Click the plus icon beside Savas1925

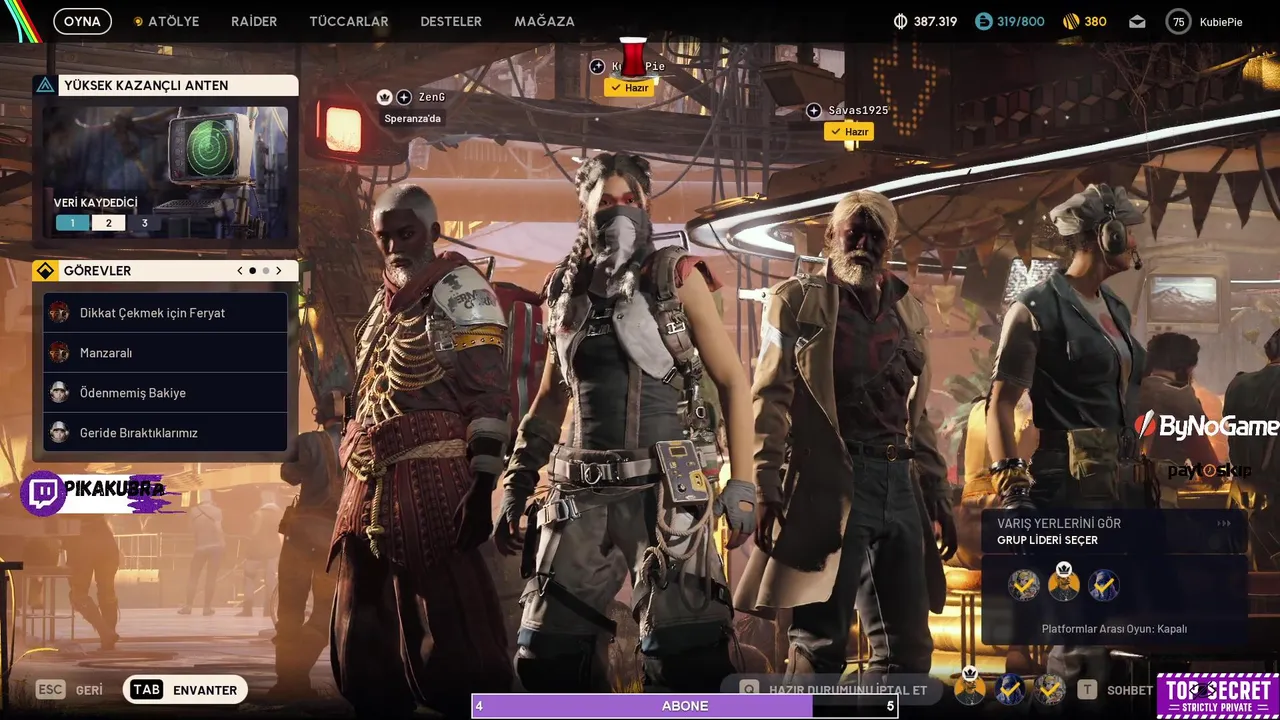point(814,110)
